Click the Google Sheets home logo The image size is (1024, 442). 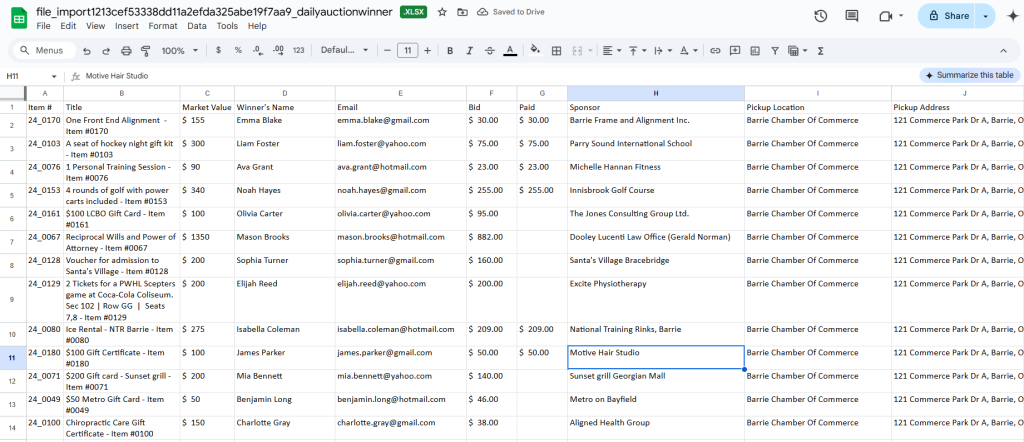tap(19, 18)
